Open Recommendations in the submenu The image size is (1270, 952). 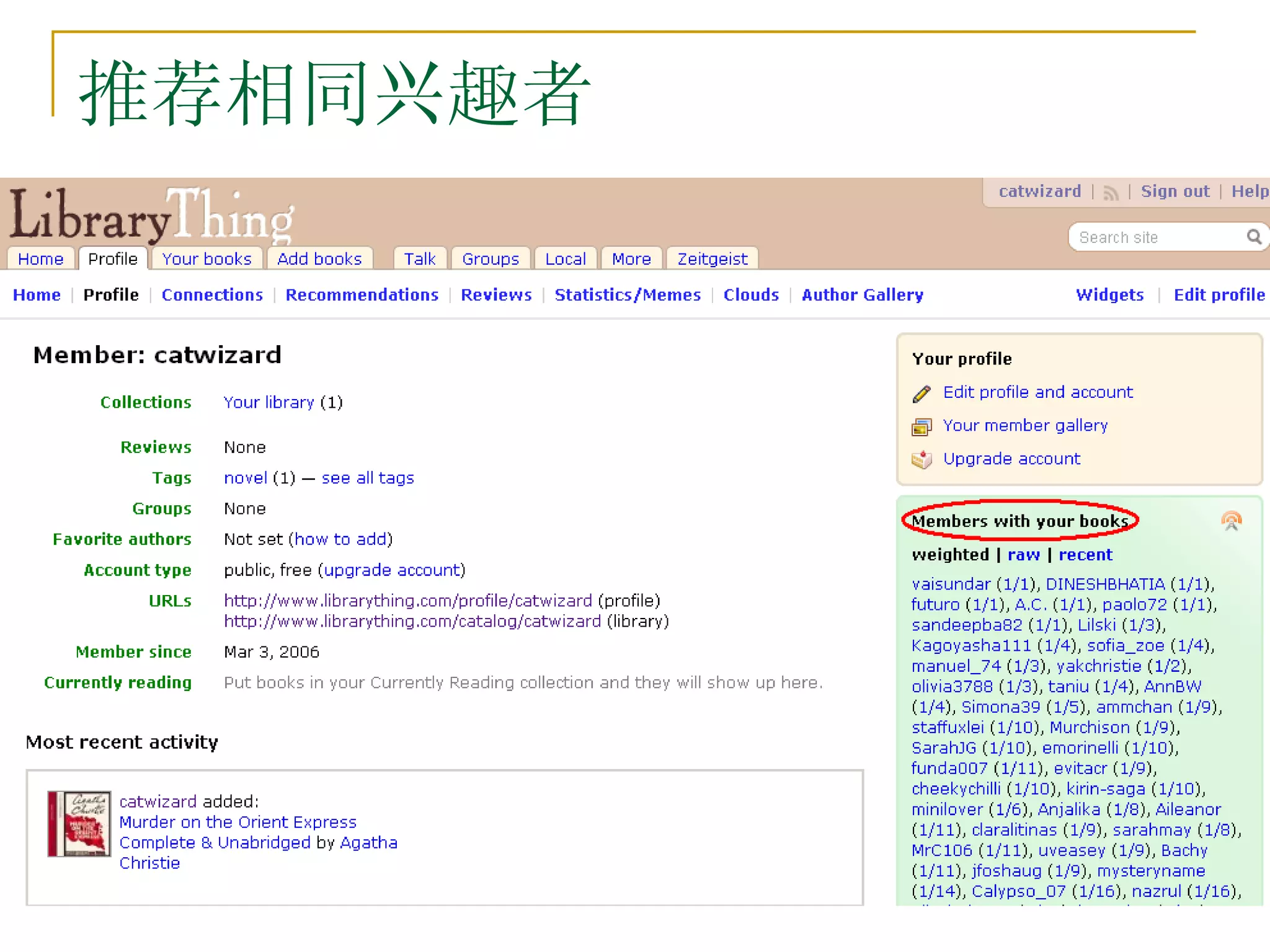tap(362, 295)
